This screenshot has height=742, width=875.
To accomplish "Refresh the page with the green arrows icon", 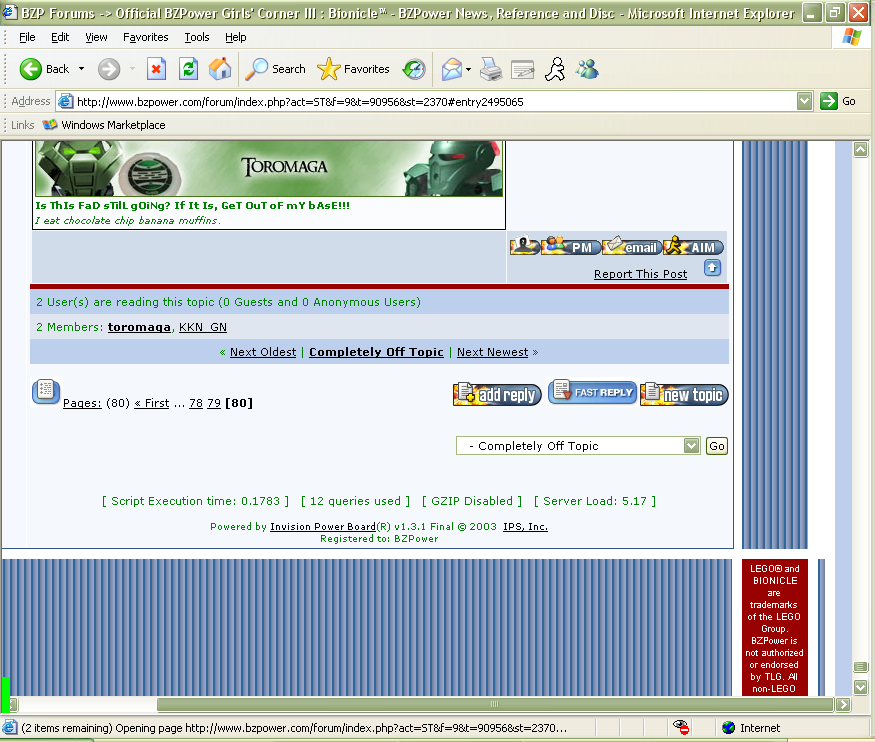I will [x=188, y=69].
